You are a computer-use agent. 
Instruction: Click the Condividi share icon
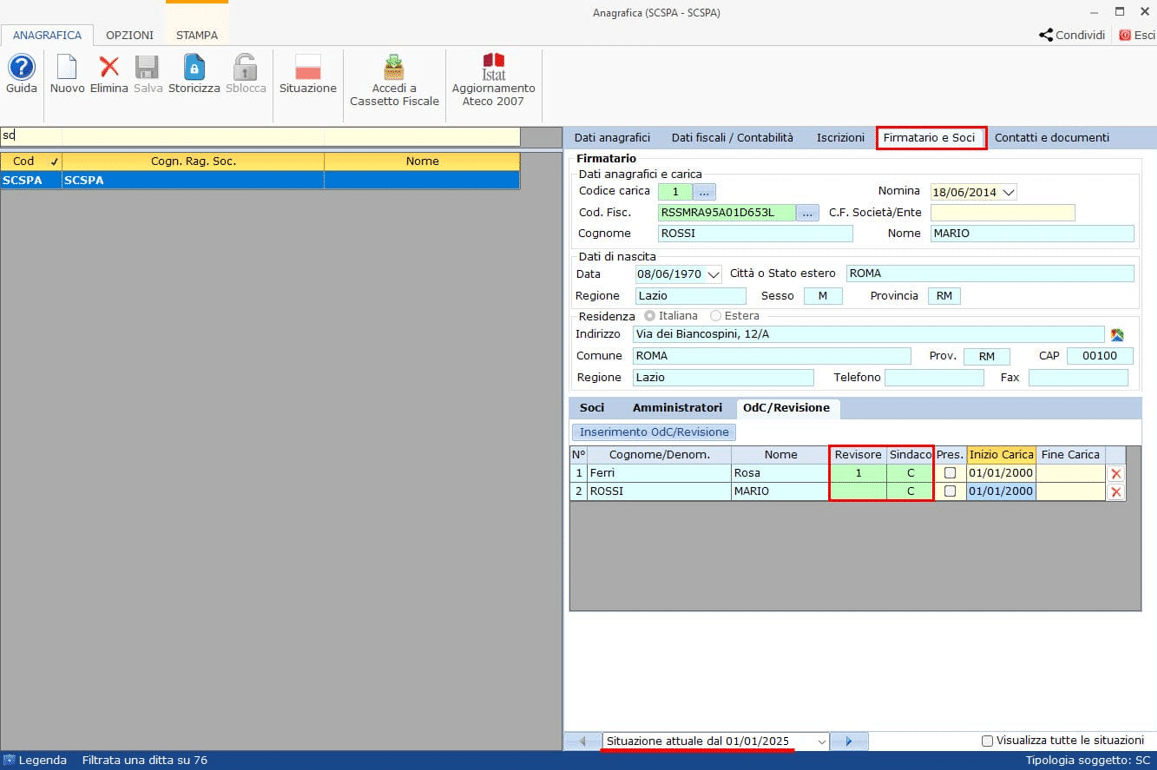[x=1071, y=35]
